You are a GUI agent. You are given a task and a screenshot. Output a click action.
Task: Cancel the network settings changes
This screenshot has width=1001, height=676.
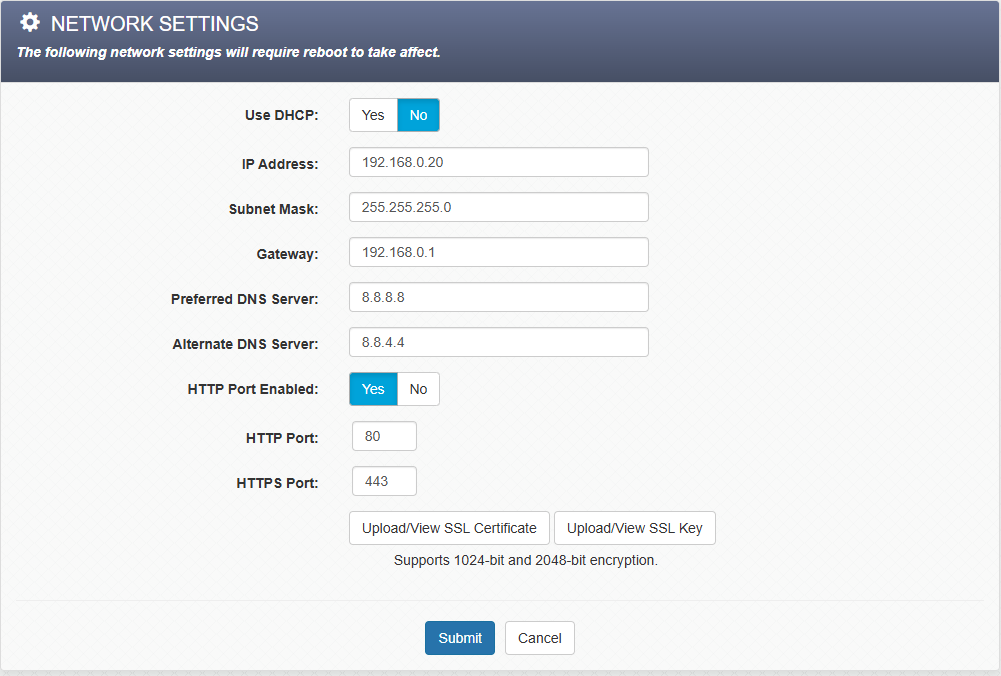(x=539, y=638)
